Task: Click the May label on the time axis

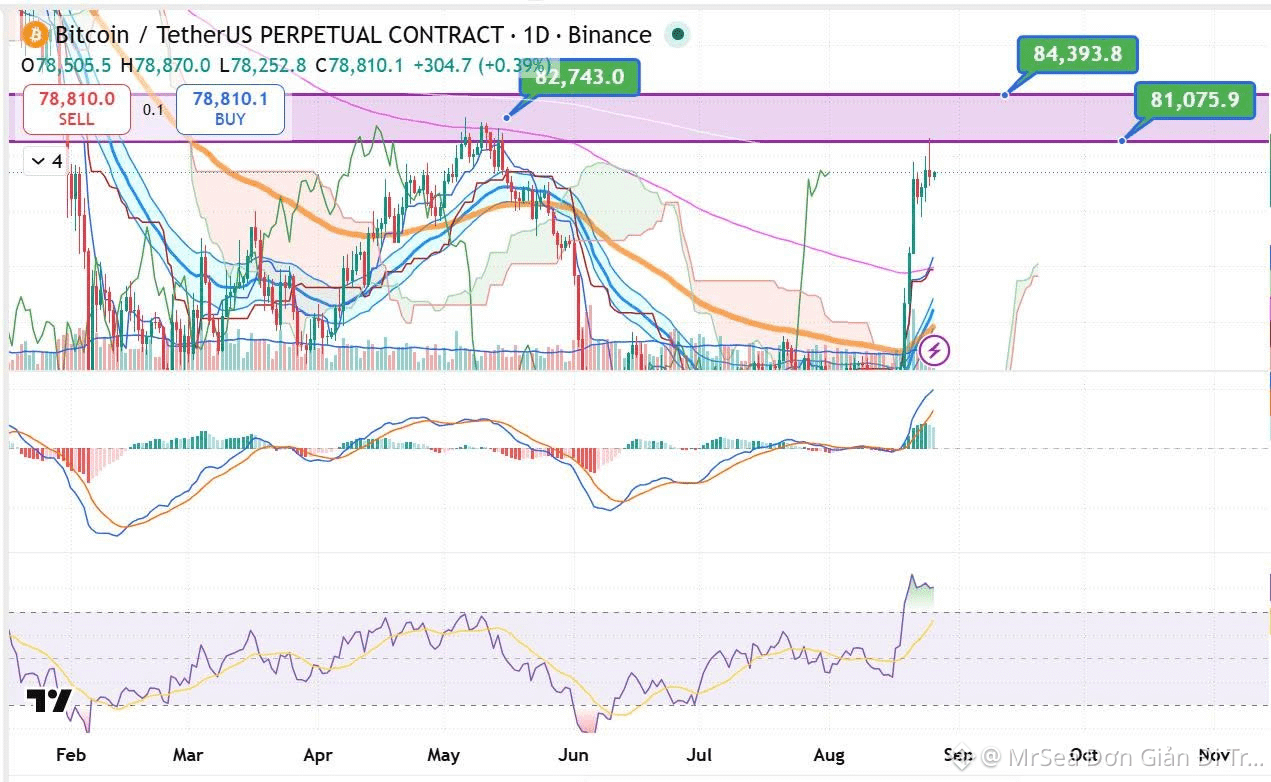Action: click(443, 755)
